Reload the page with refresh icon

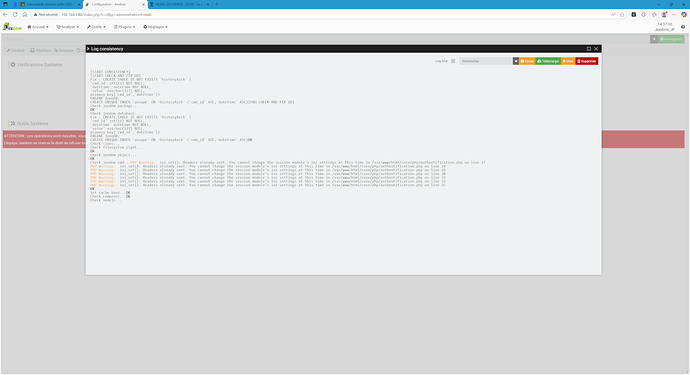click(15, 15)
